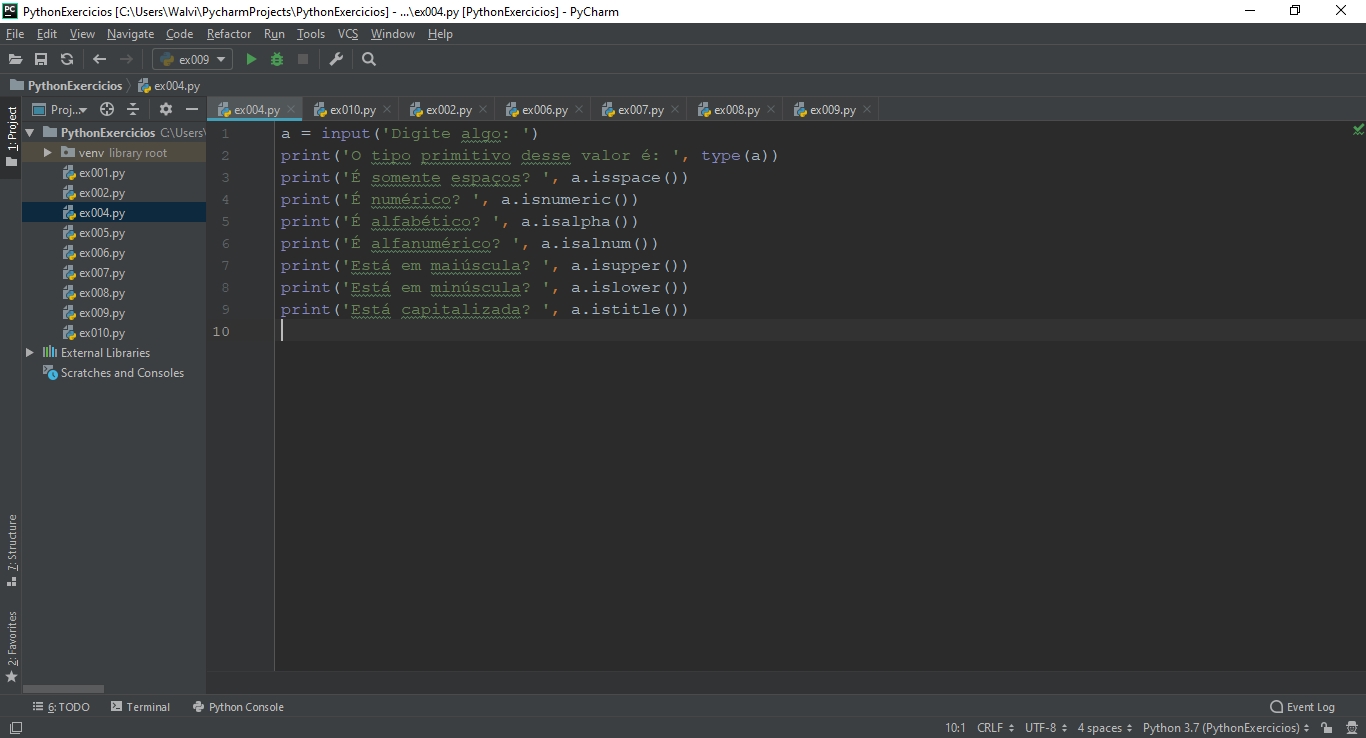Open the Refactor menu
Screen dimensions: 1366x738
coord(229,34)
